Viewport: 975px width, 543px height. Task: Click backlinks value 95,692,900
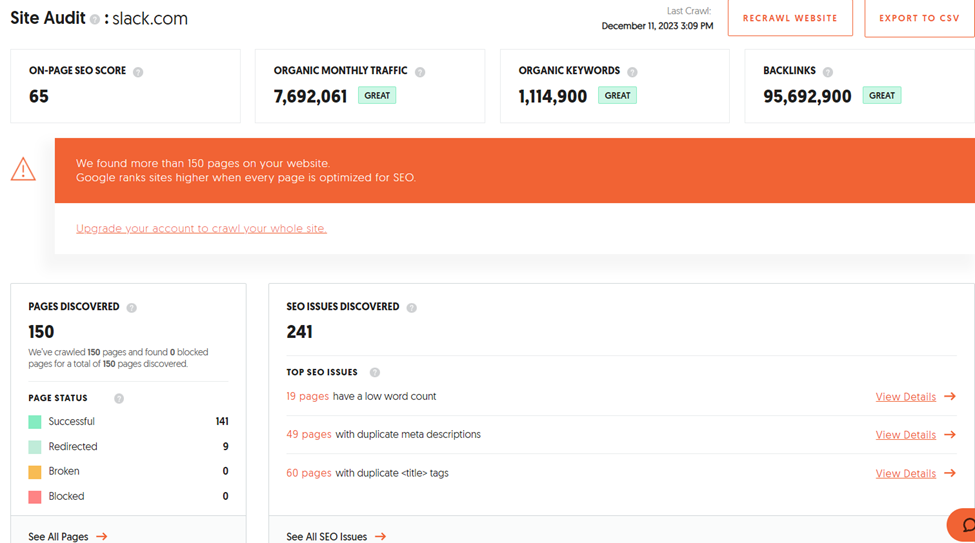(807, 96)
